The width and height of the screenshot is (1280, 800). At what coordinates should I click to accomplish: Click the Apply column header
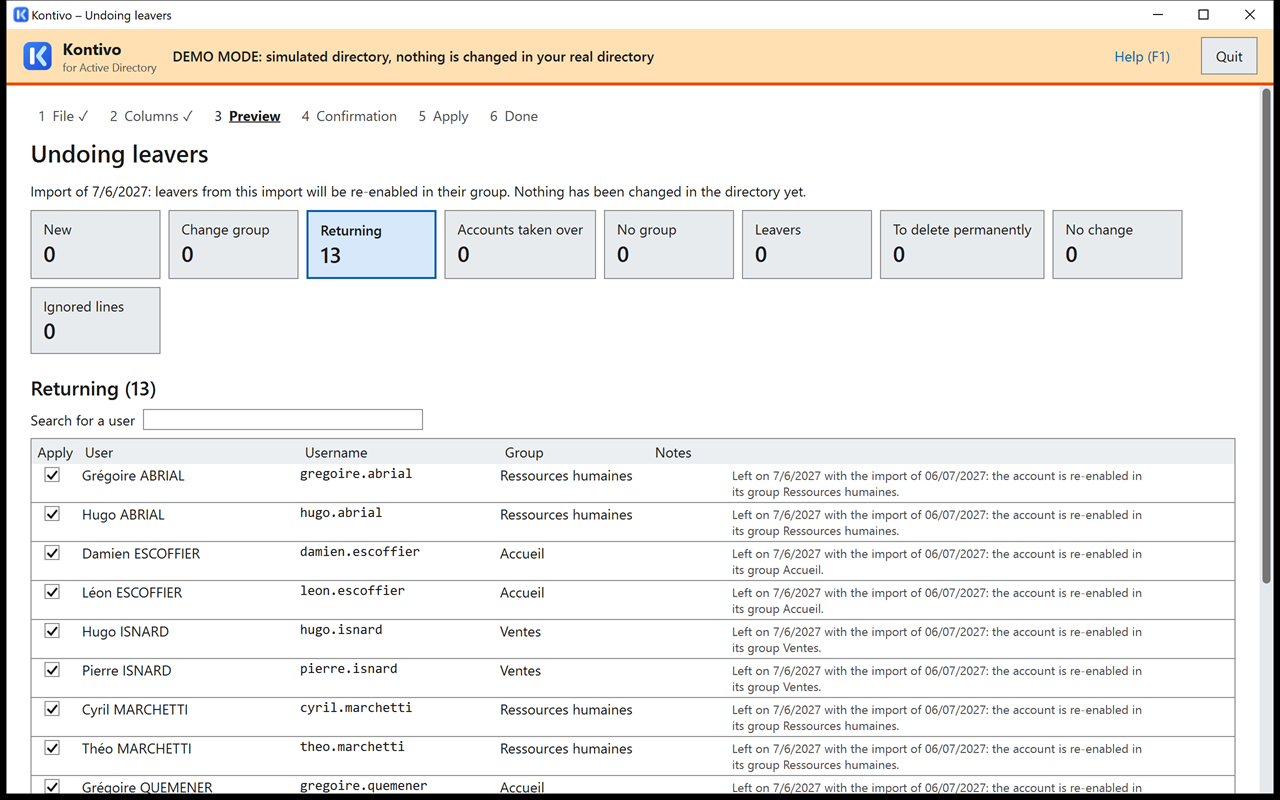pos(55,453)
